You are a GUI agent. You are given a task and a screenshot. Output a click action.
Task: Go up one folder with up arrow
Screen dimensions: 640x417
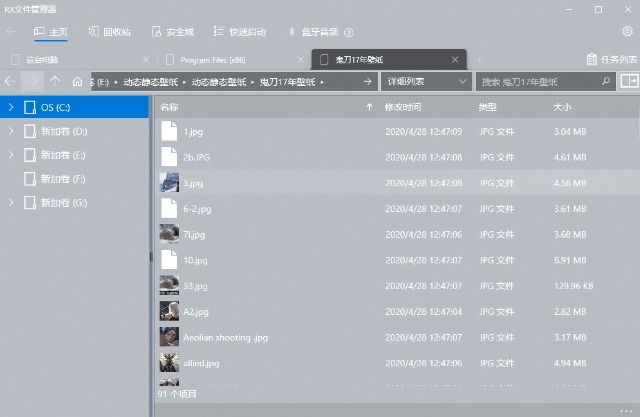(x=56, y=81)
